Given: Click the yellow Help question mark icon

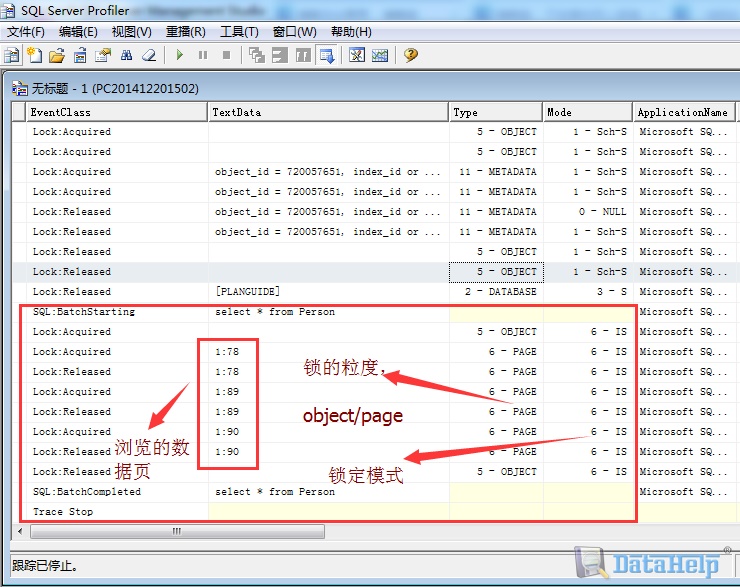Looking at the screenshot, I should point(411,55).
